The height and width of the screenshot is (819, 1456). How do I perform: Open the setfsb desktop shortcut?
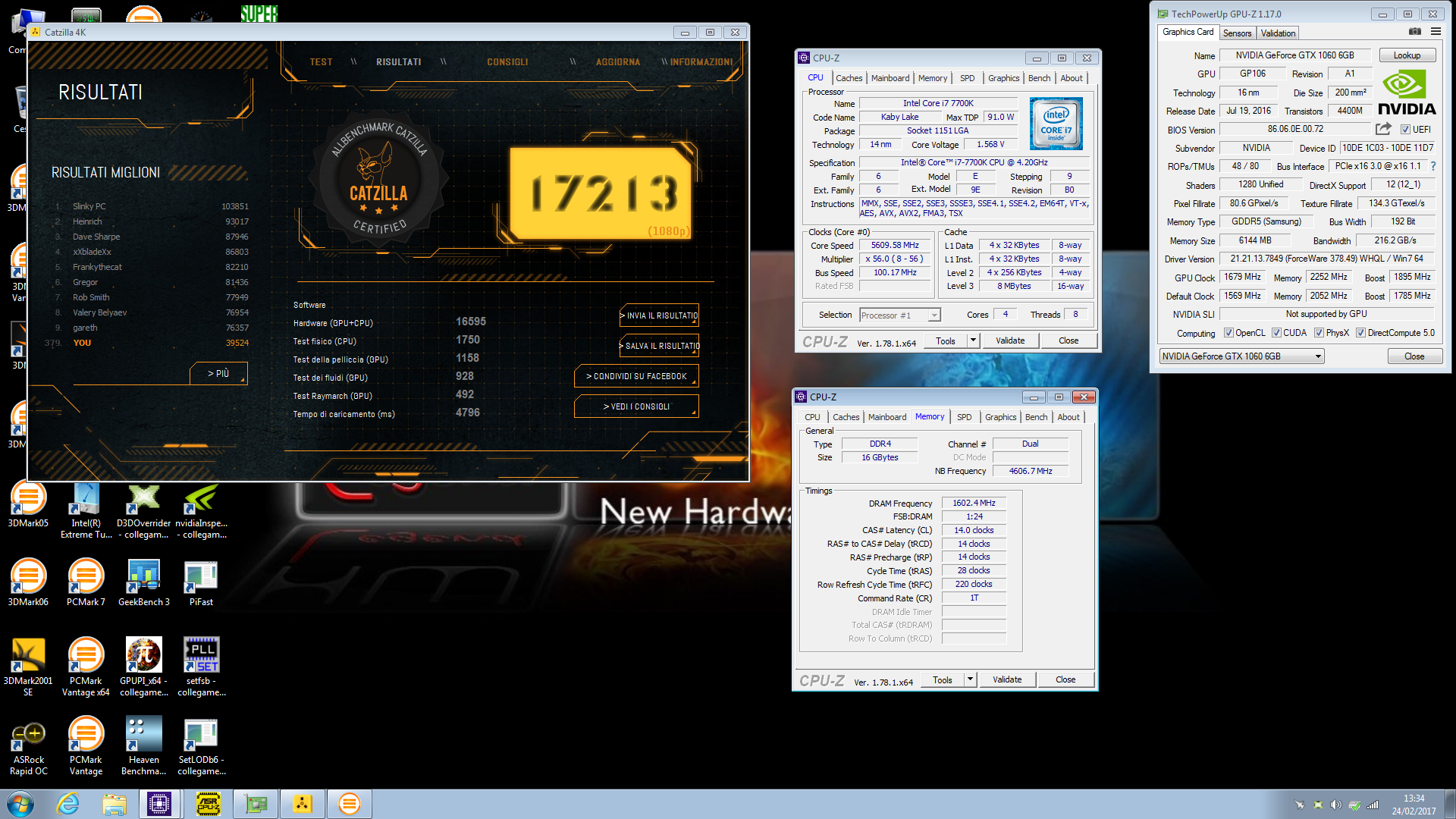[x=201, y=667]
